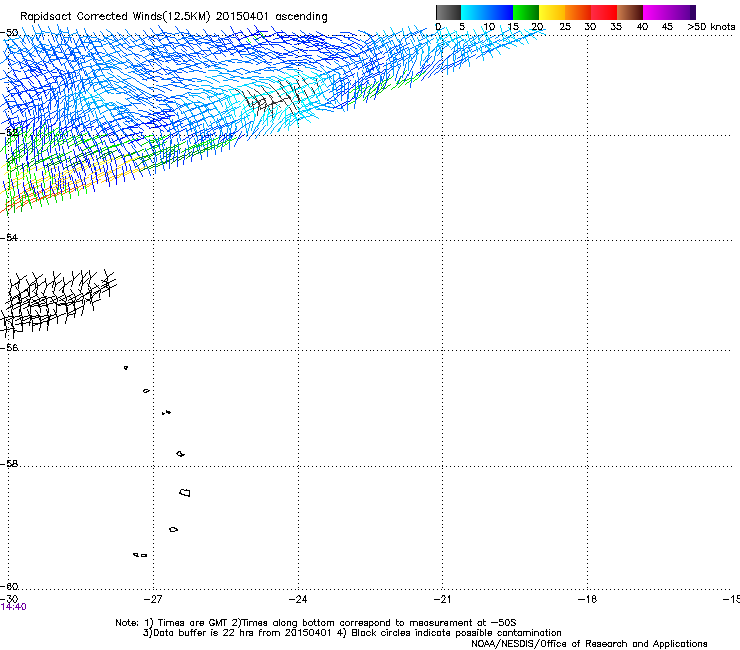
Task: Click the -27 longitude axis label
Action: [x=153, y=599]
